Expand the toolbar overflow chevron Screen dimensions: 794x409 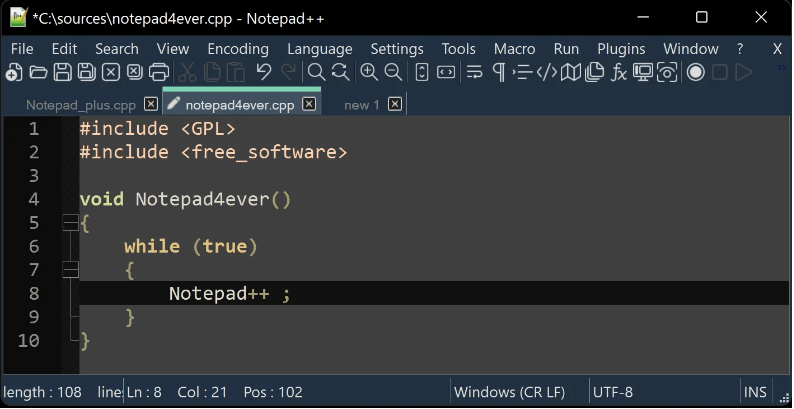click(782, 67)
